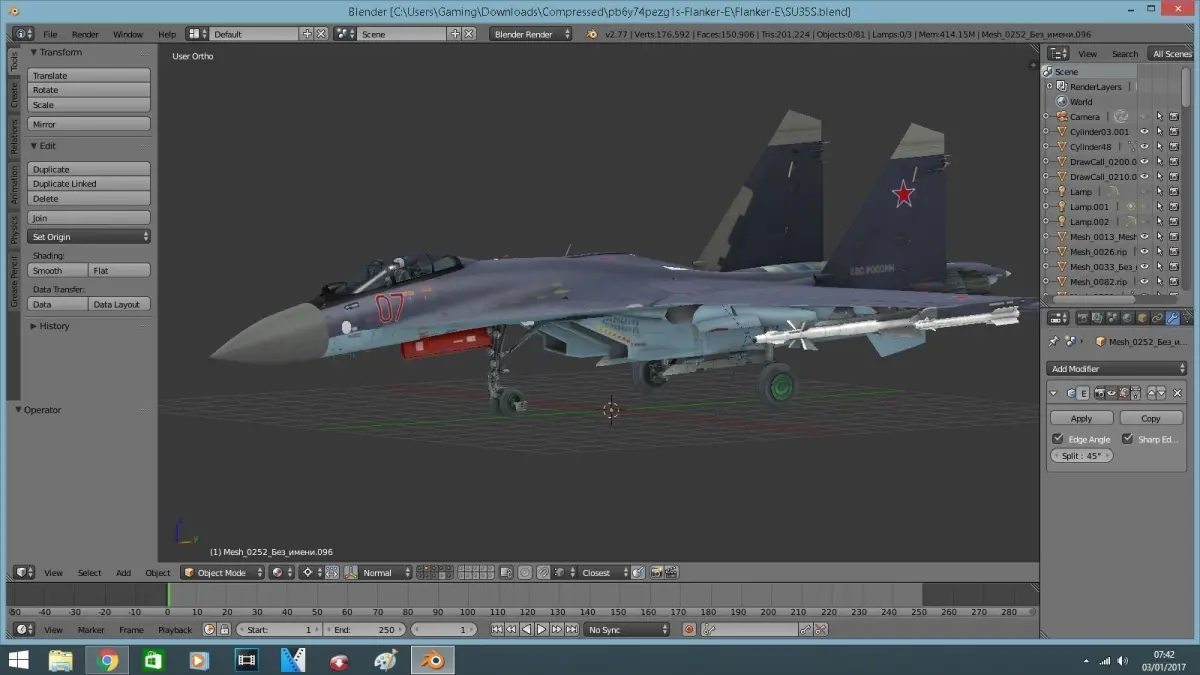This screenshot has width=1200, height=675.
Task: Click OpenGL render image icon
Action: pyautogui.click(x=657, y=573)
